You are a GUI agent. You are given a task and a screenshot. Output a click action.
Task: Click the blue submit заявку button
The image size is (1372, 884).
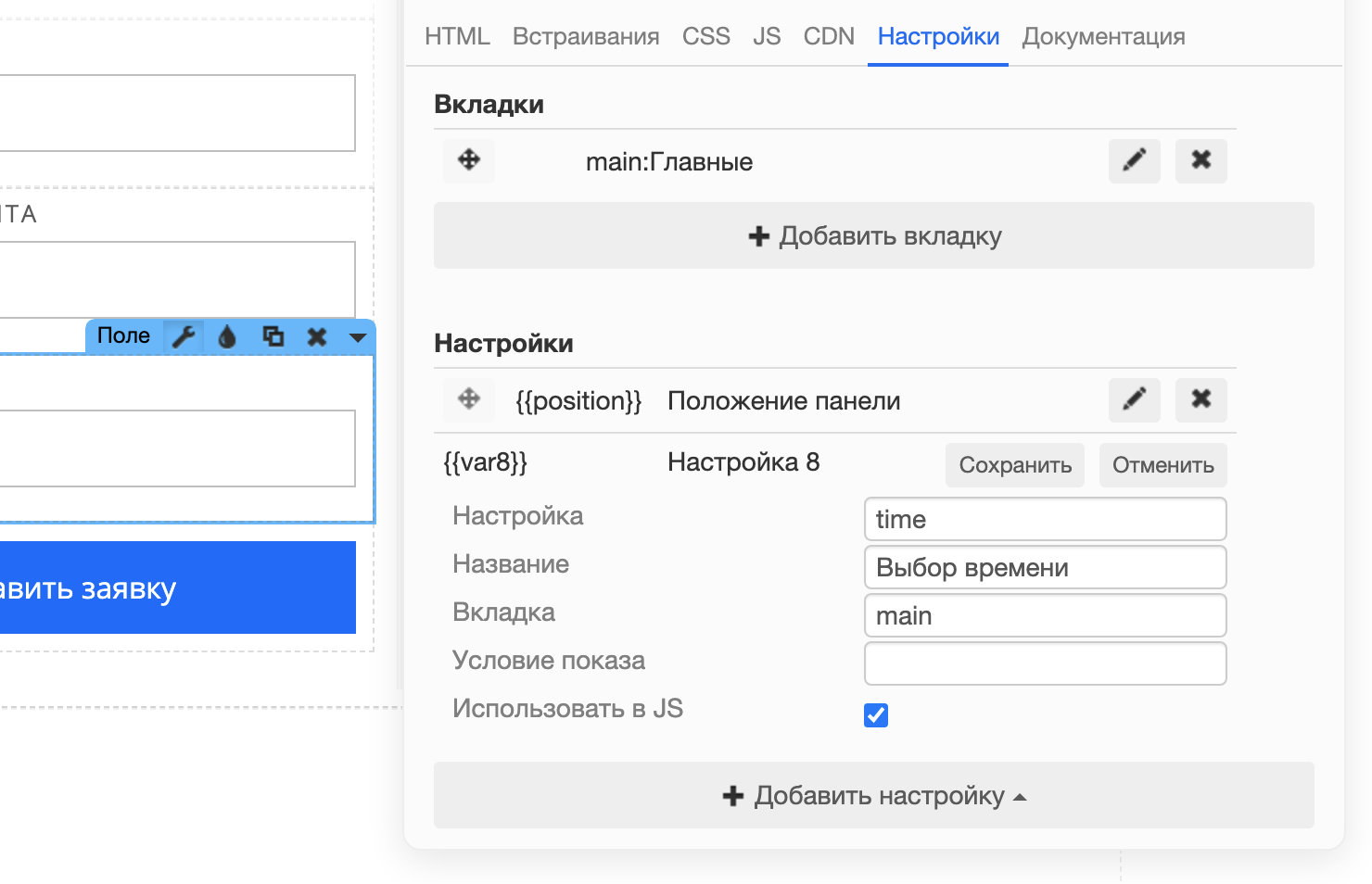pos(178,587)
